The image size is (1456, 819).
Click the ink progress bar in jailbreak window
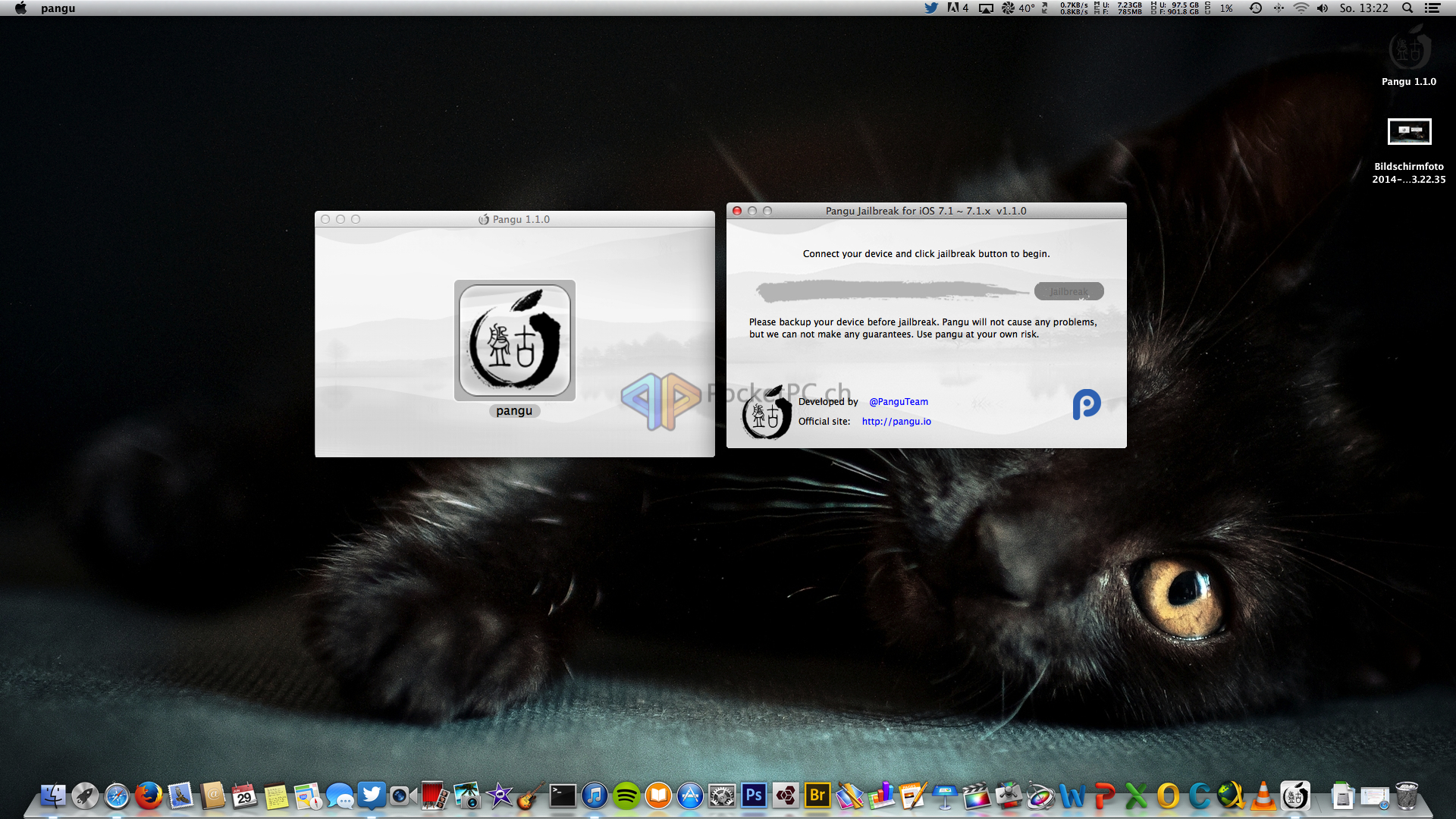[x=893, y=290]
